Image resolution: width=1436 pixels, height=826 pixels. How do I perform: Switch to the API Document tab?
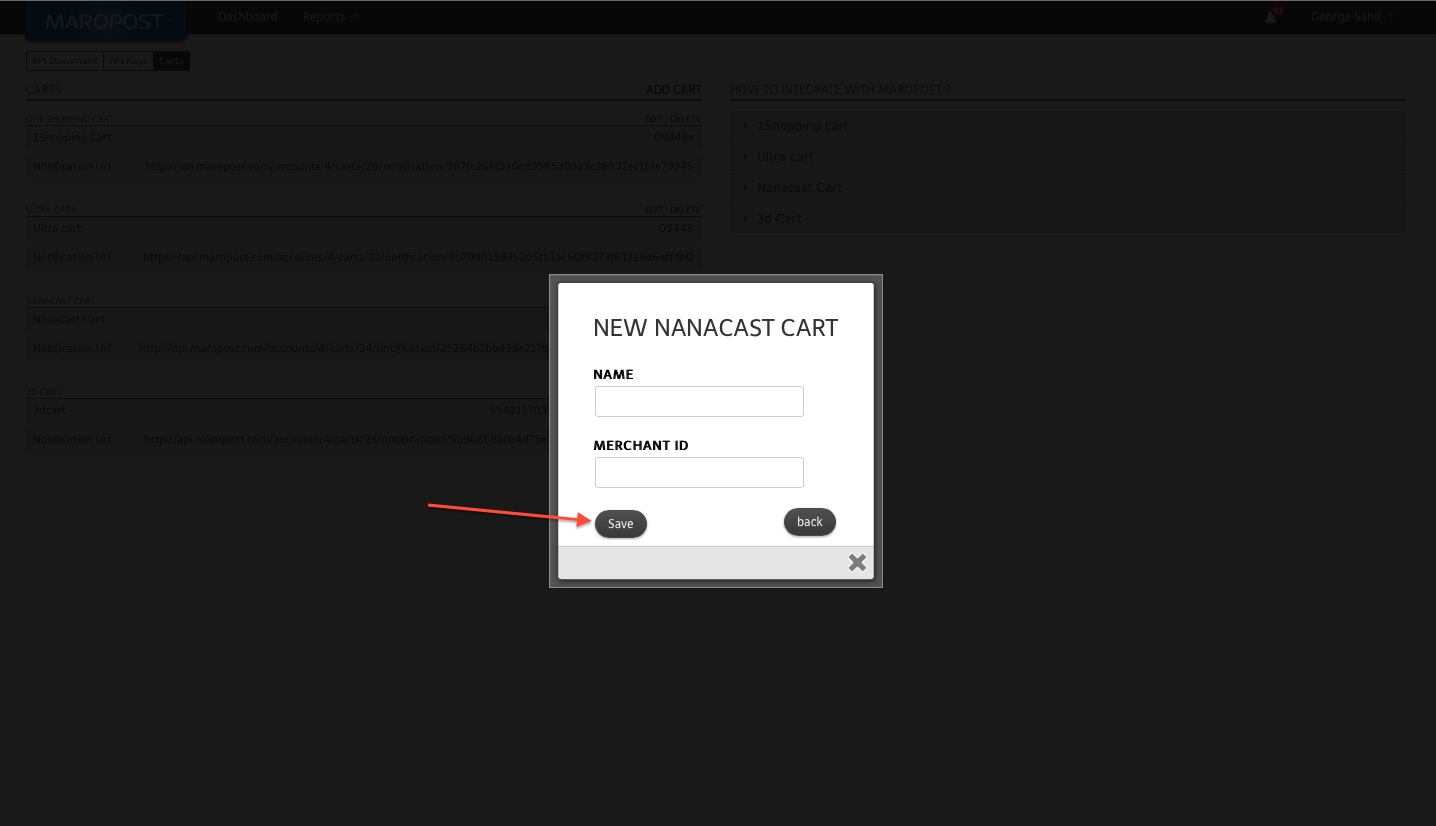65,61
